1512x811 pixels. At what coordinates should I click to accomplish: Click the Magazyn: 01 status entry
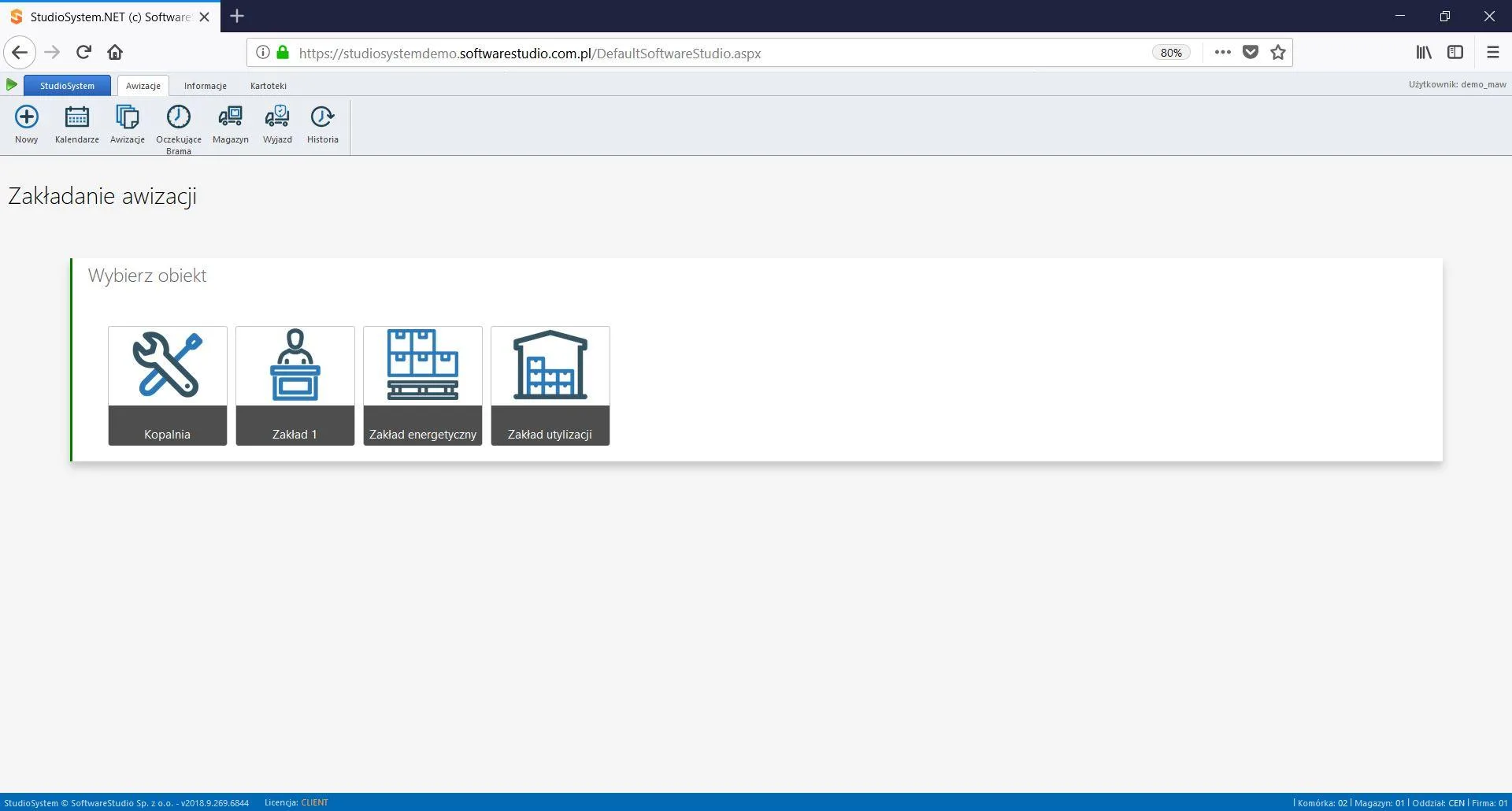1379,803
